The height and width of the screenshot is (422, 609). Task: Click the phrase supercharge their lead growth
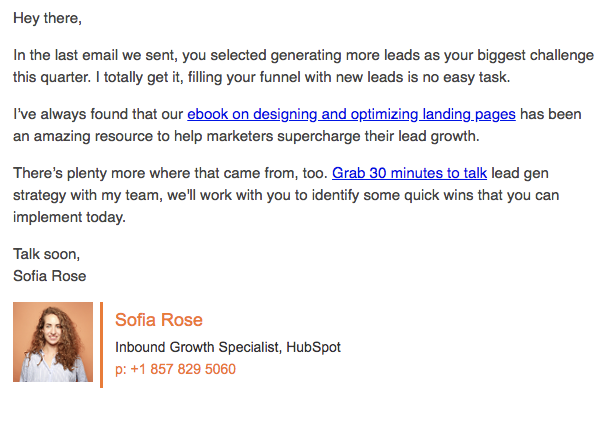[x=385, y=136]
